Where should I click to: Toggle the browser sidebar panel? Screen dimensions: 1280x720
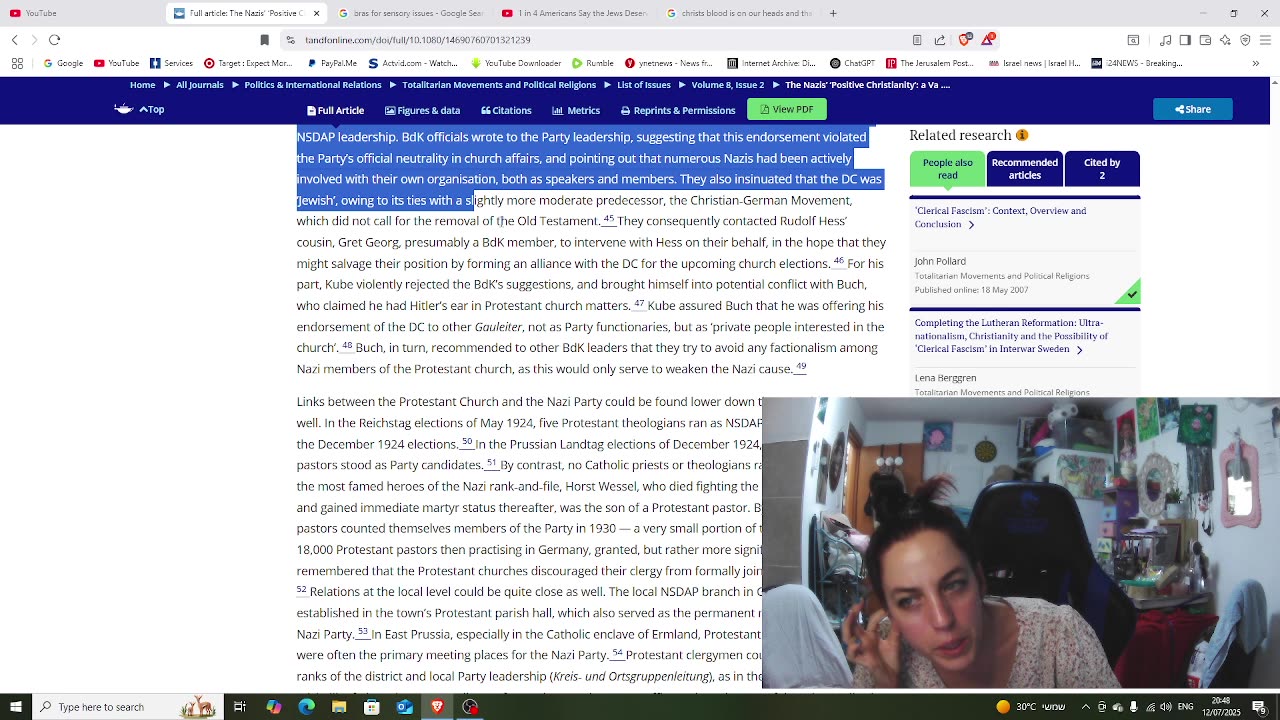pyautogui.click(x=1185, y=40)
